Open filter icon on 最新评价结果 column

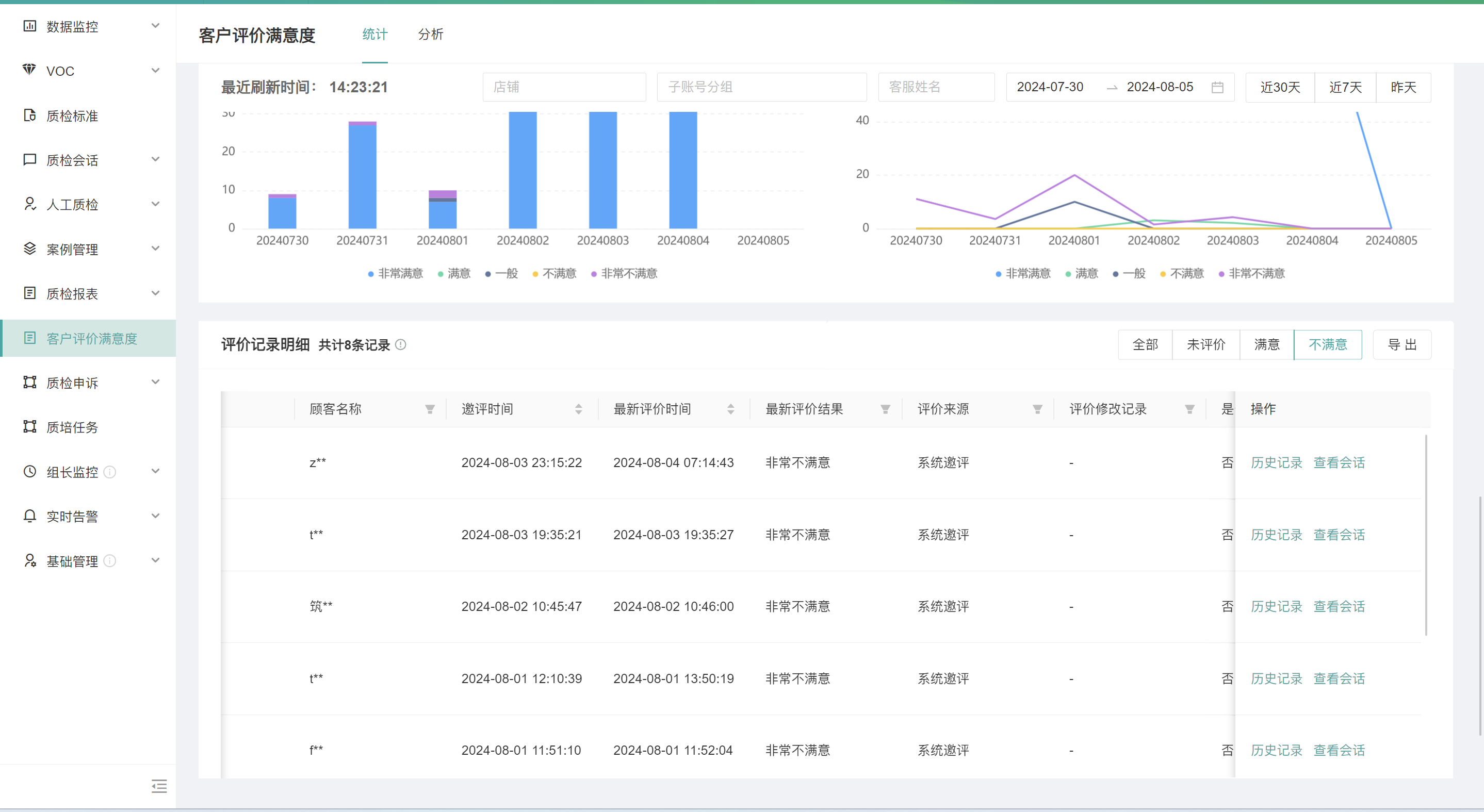click(886, 409)
